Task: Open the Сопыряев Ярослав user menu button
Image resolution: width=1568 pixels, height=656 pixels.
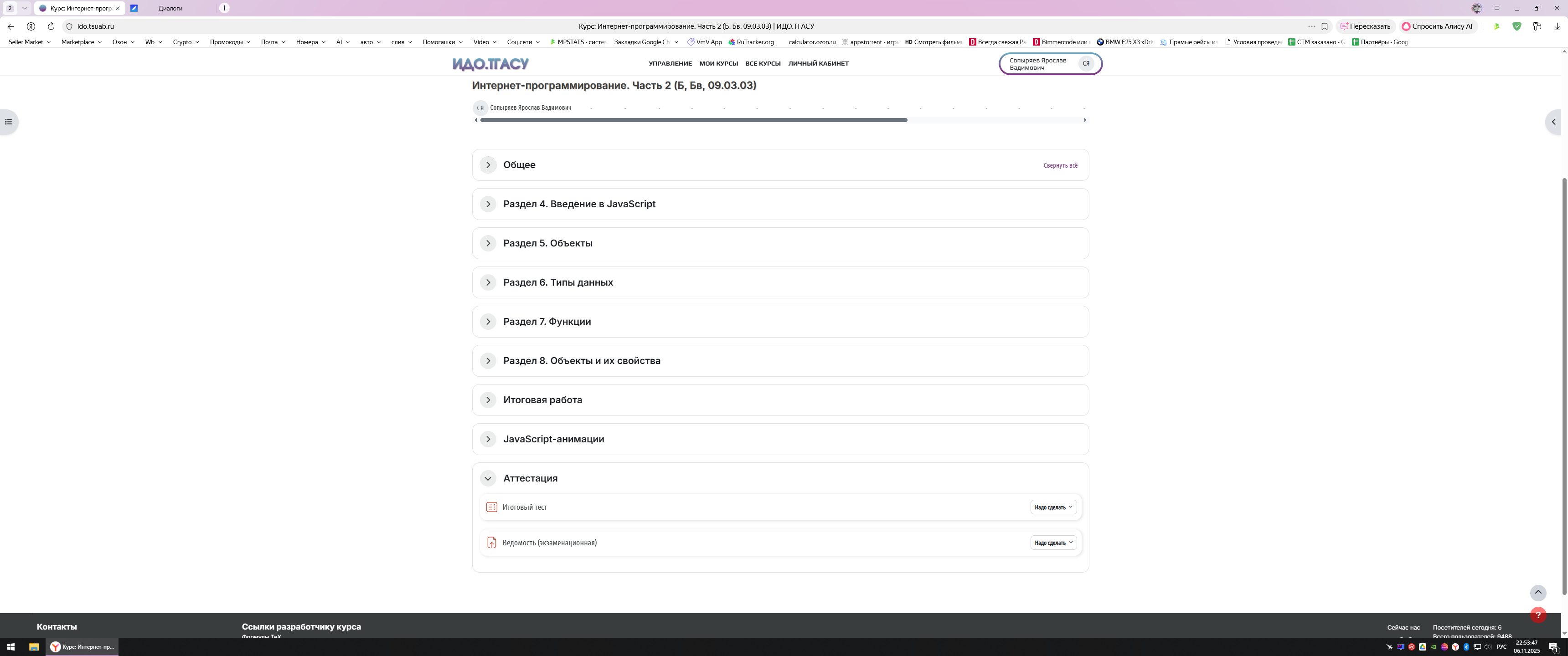Action: [x=1050, y=63]
